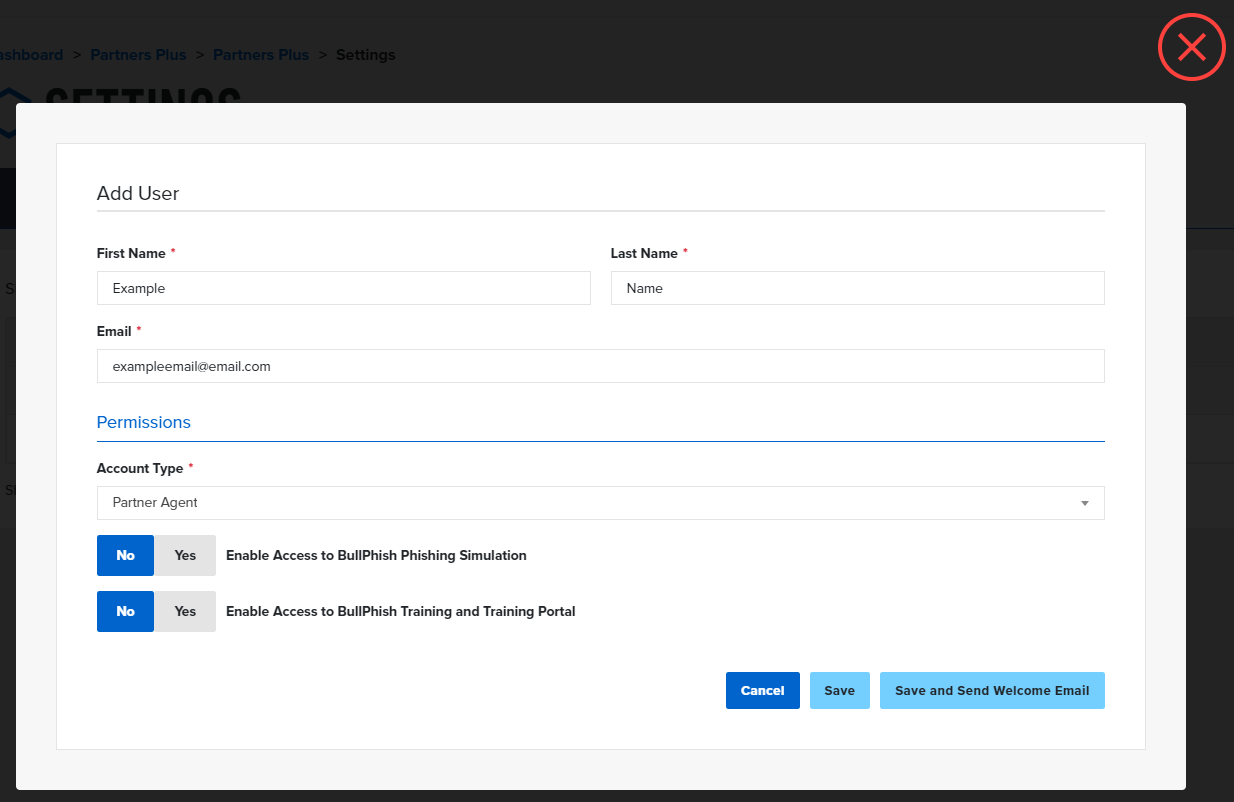The image size is (1234, 802).
Task: Open second Partners Plus breadcrumb link
Action: 261,55
